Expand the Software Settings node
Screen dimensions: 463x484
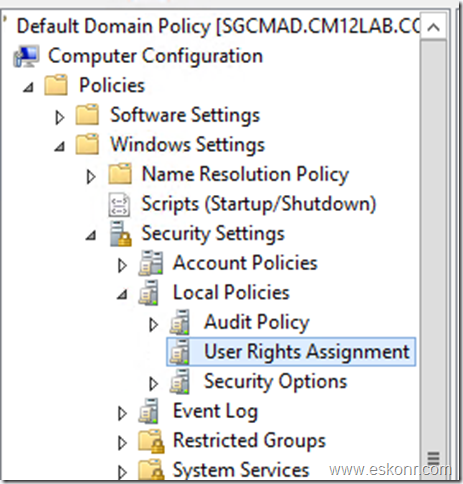(x=59, y=117)
